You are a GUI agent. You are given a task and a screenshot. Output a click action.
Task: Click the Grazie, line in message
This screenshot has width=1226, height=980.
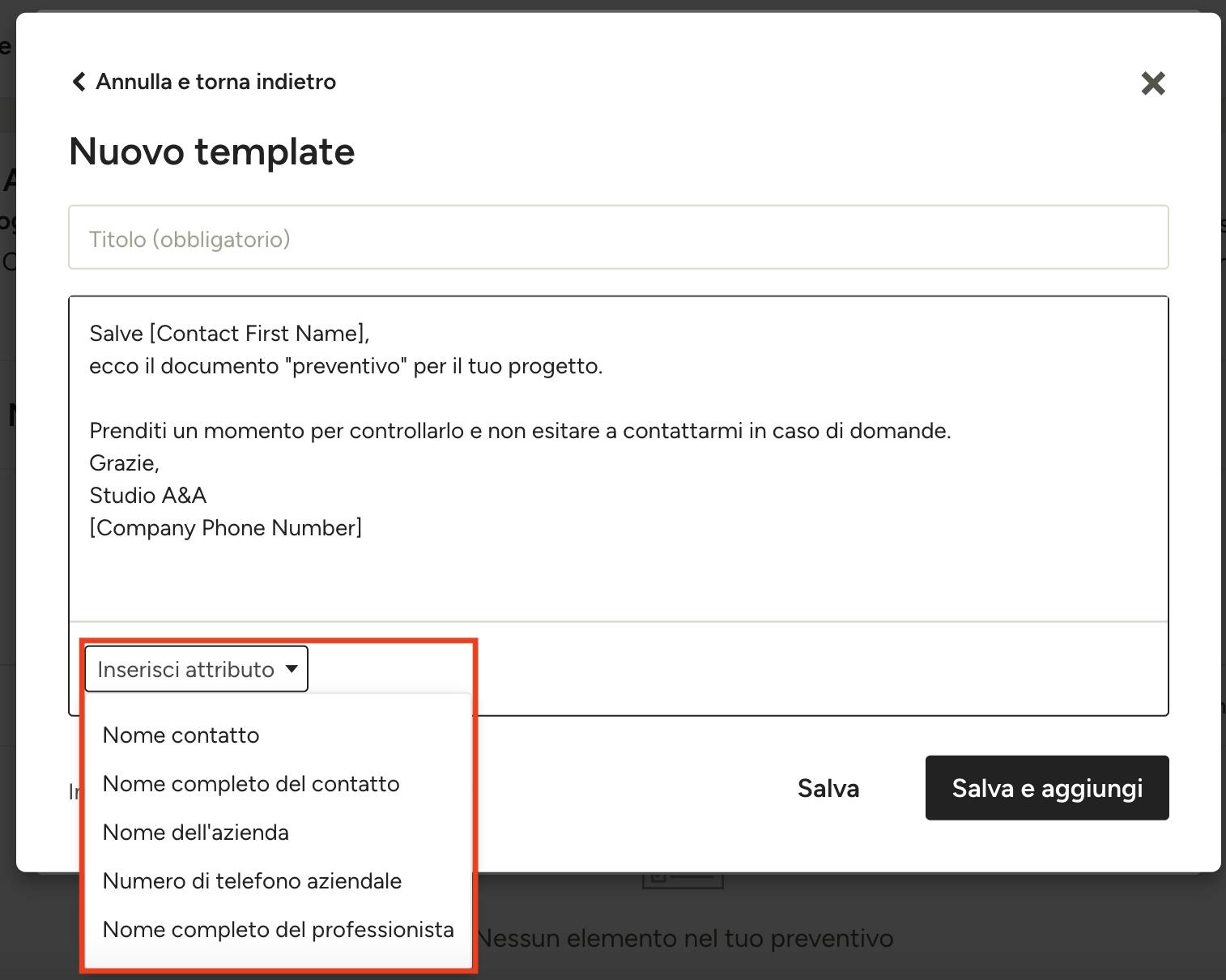coord(125,463)
